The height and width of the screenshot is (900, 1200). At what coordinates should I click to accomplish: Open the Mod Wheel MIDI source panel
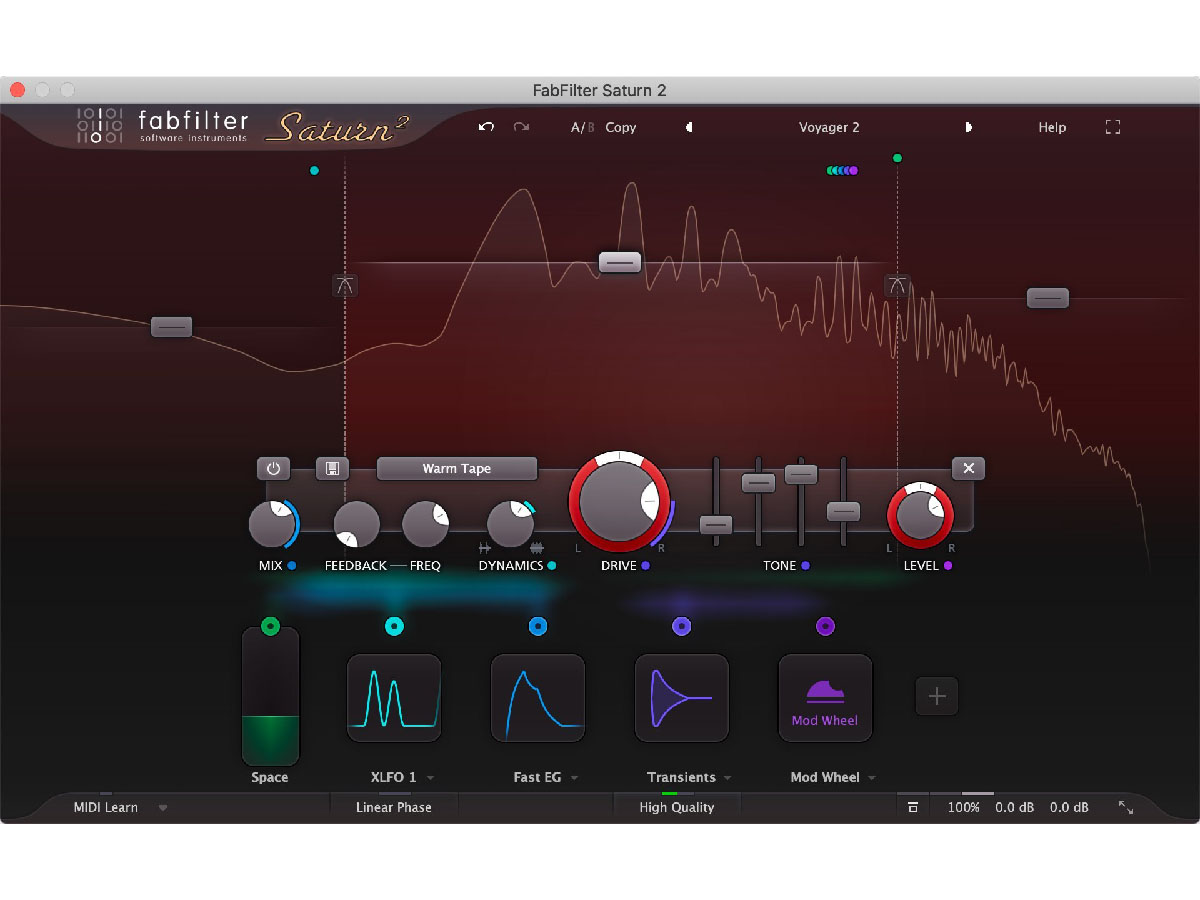[826, 697]
